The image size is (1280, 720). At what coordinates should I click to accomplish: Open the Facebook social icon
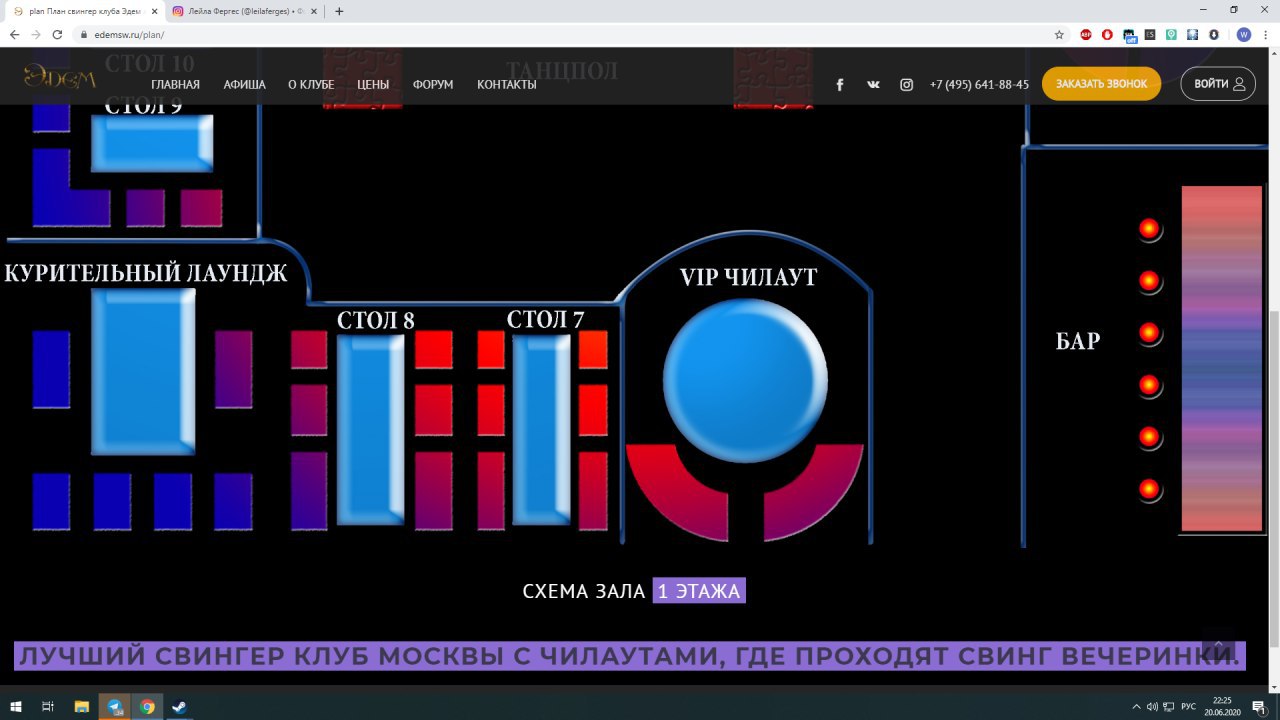840,85
